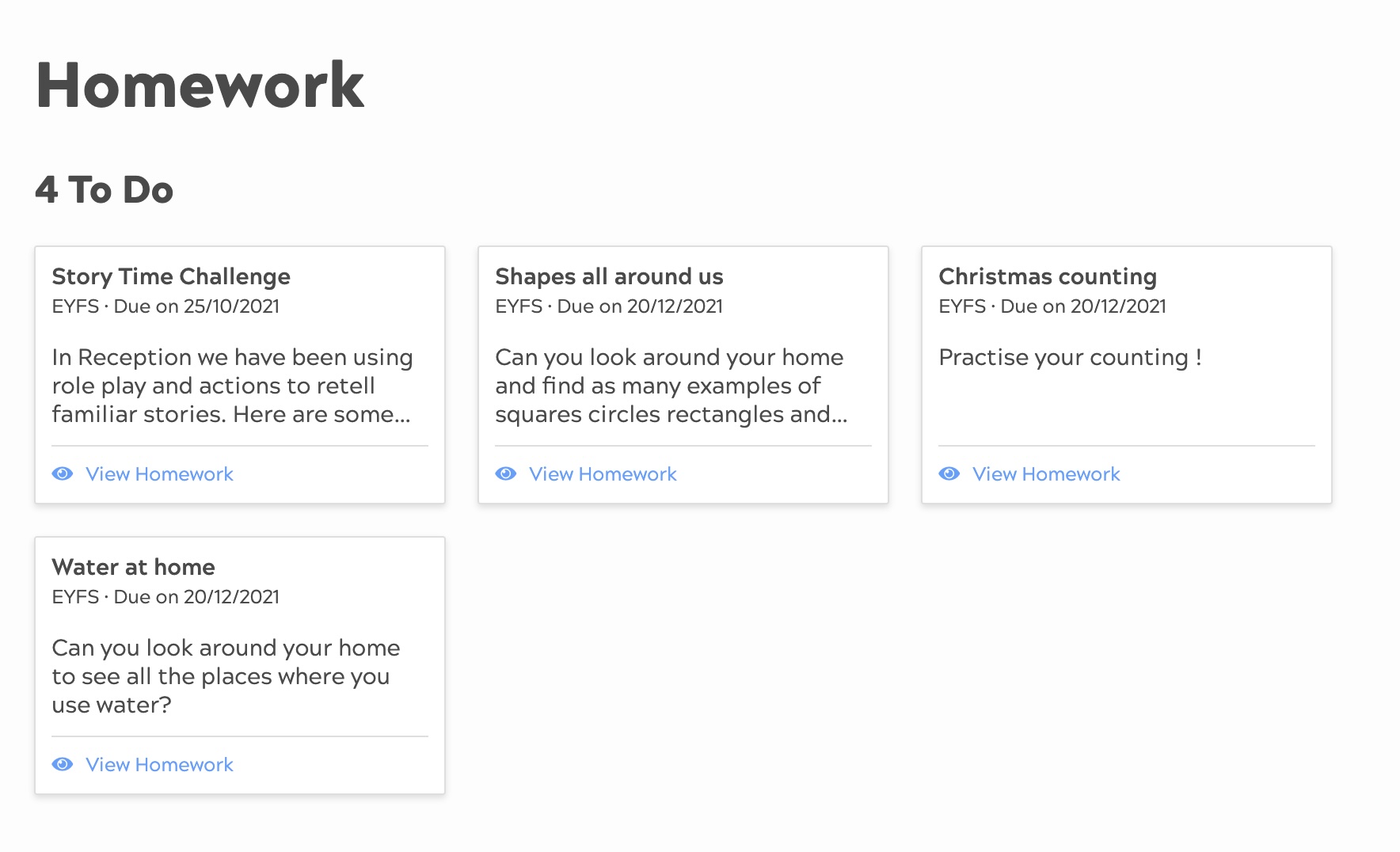Select the Christmas counting title
Image resolution: width=1400 pixels, height=852 pixels.
[1047, 276]
